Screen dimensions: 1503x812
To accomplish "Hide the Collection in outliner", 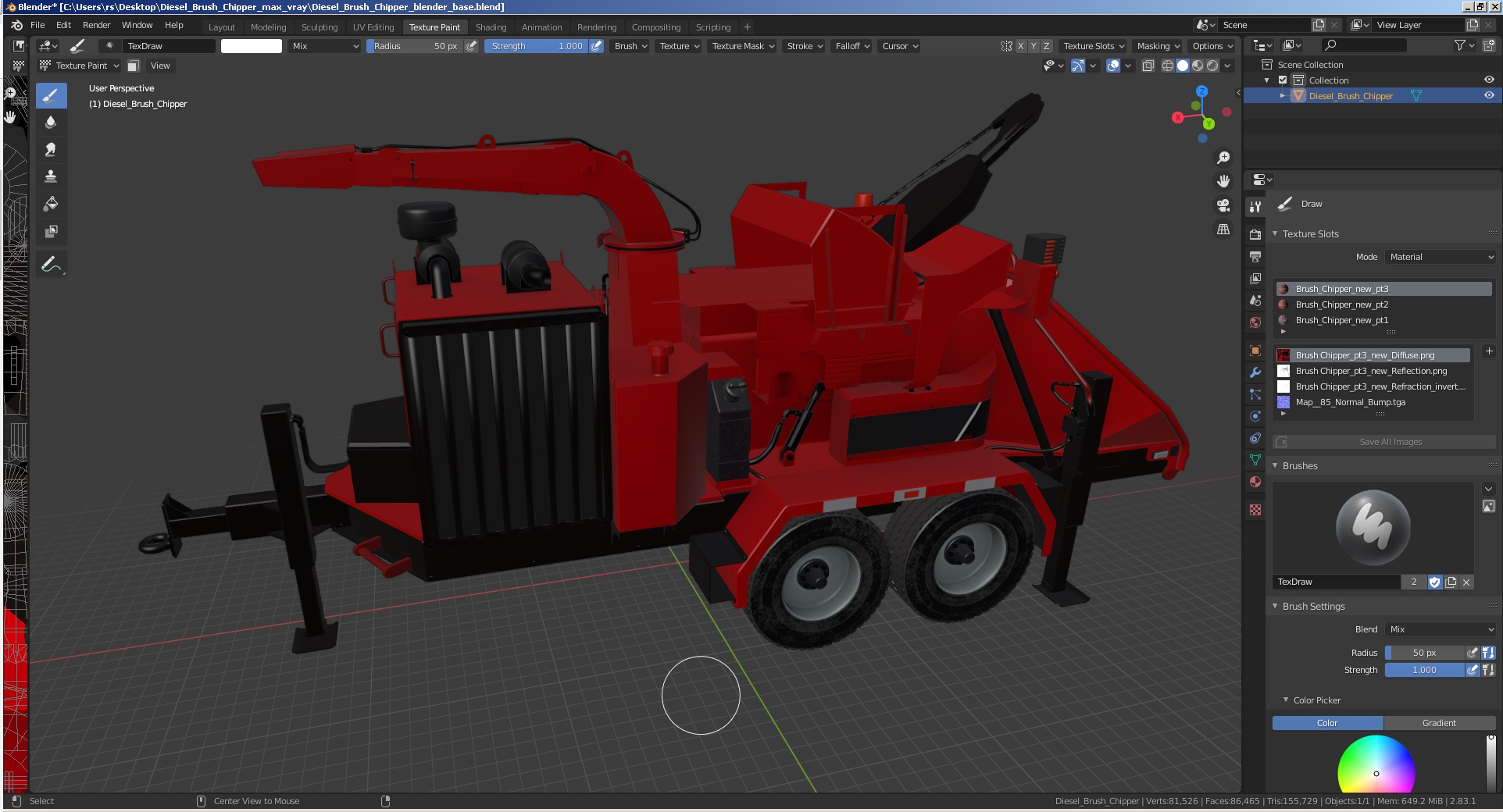I will [x=1489, y=80].
